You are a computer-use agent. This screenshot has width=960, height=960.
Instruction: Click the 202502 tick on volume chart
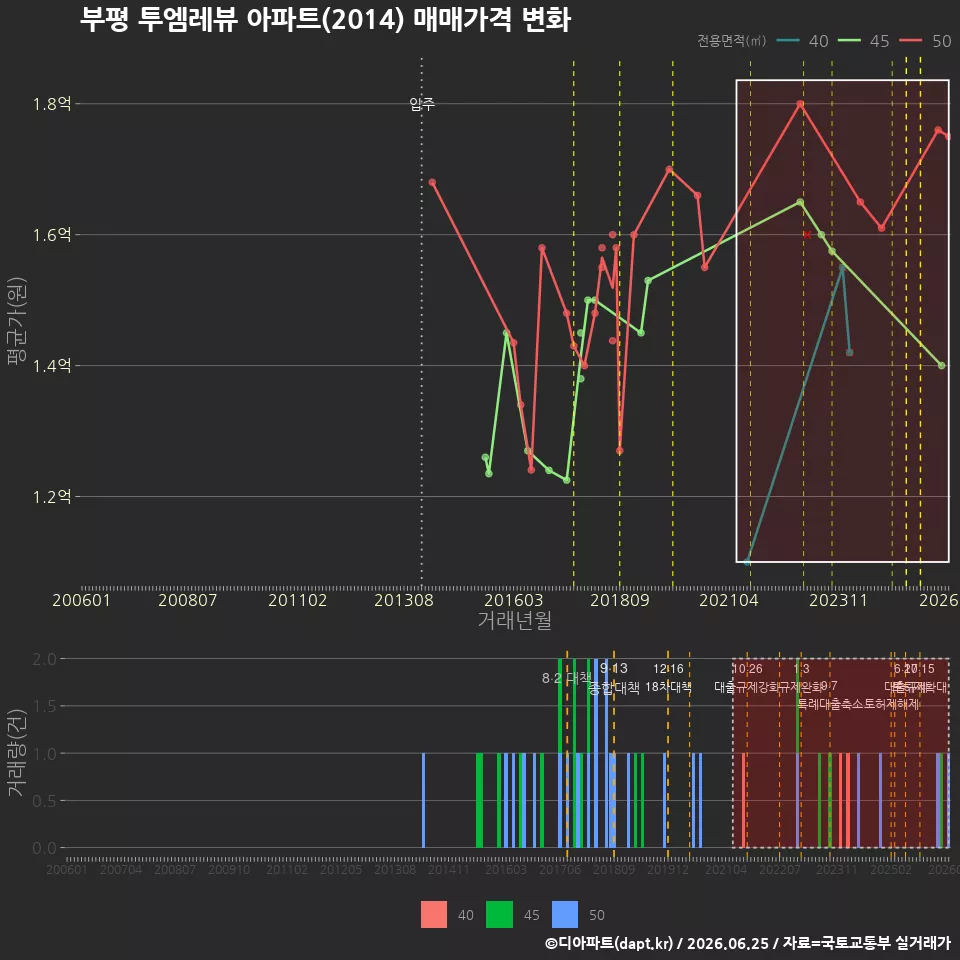(891, 869)
